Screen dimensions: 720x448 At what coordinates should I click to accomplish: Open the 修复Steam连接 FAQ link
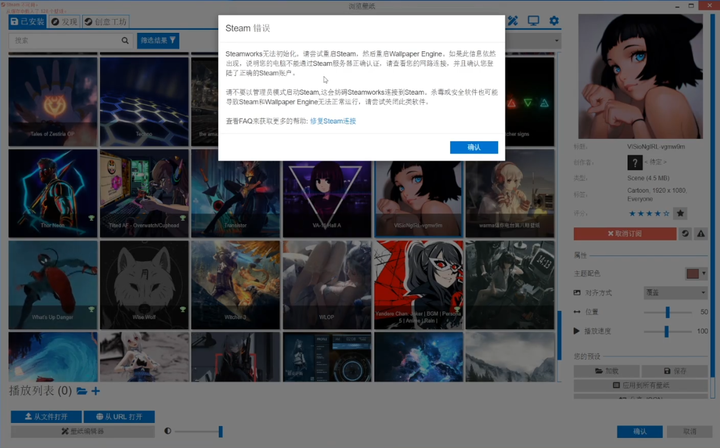click(333, 121)
